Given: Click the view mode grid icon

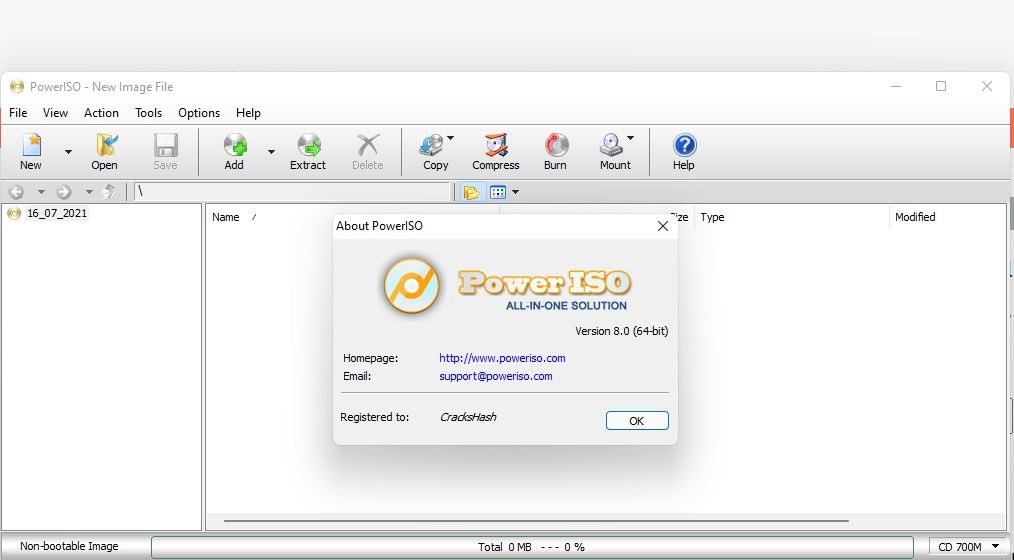Looking at the screenshot, I should (497, 192).
